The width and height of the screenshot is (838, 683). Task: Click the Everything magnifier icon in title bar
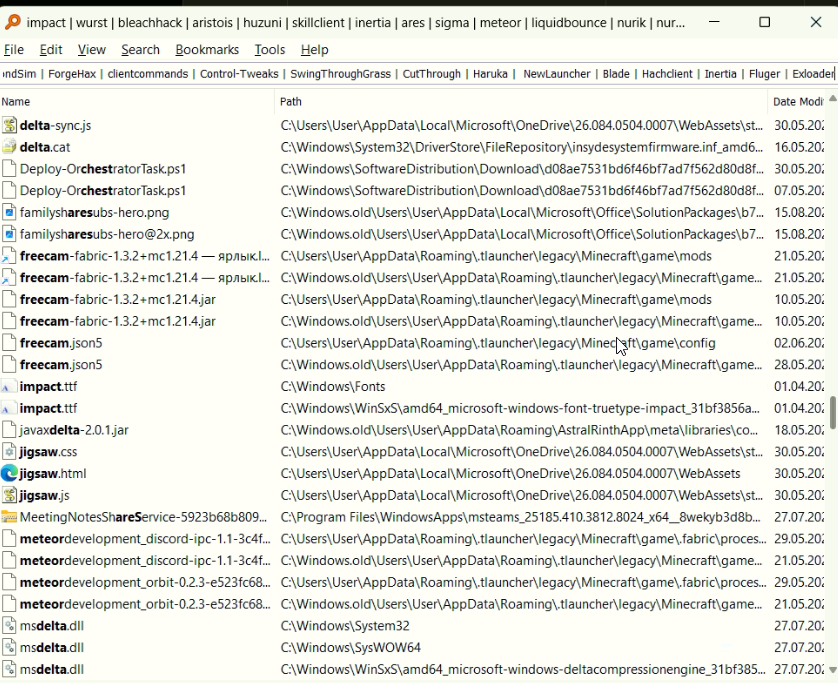coord(12,22)
